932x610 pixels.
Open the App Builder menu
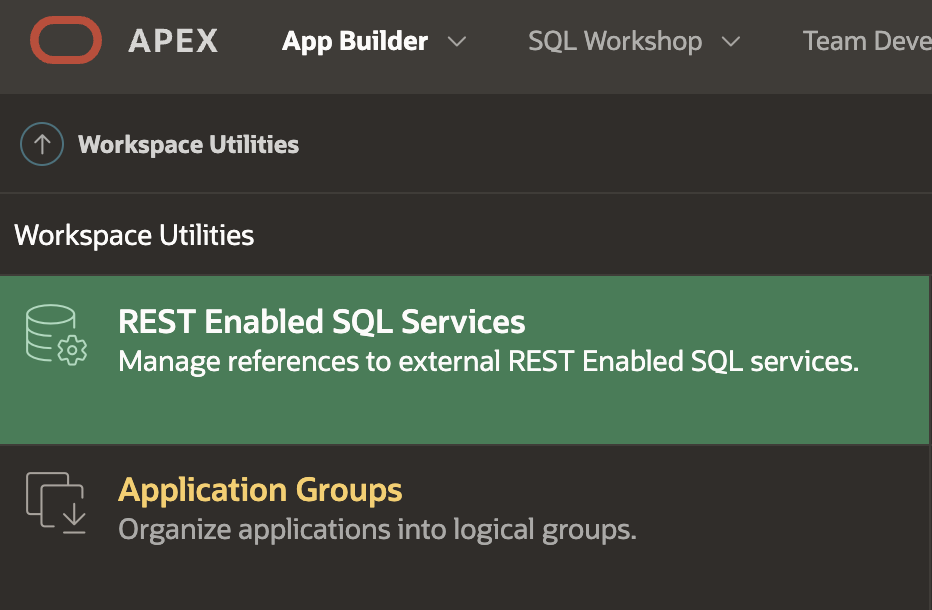pyautogui.click(x=355, y=41)
